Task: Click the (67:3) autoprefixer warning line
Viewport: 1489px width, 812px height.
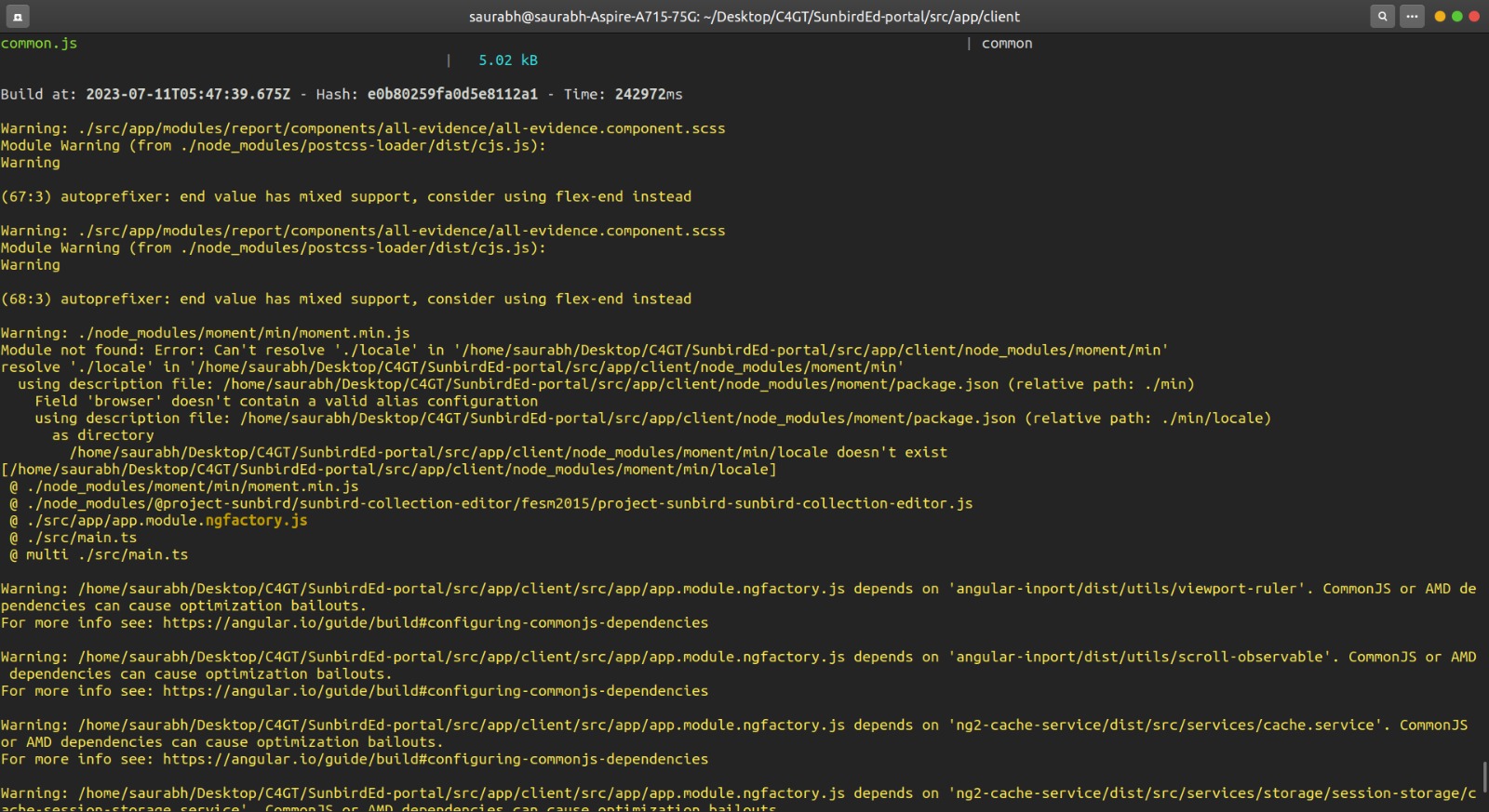Action: pyautogui.click(x=346, y=196)
